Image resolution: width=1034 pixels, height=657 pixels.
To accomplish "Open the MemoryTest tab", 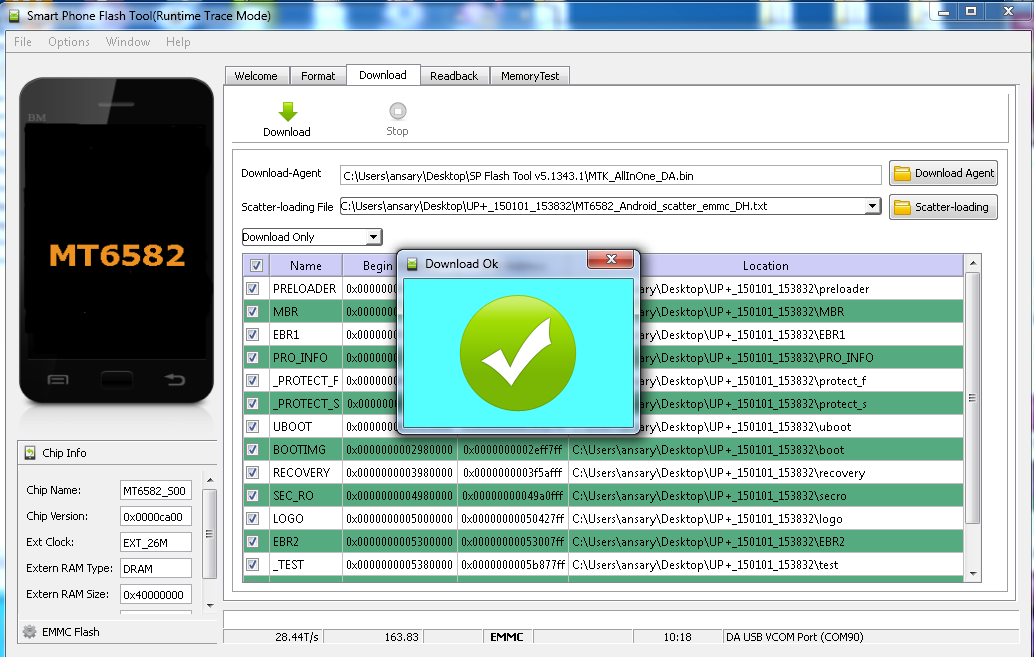I will [x=530, y=76].
